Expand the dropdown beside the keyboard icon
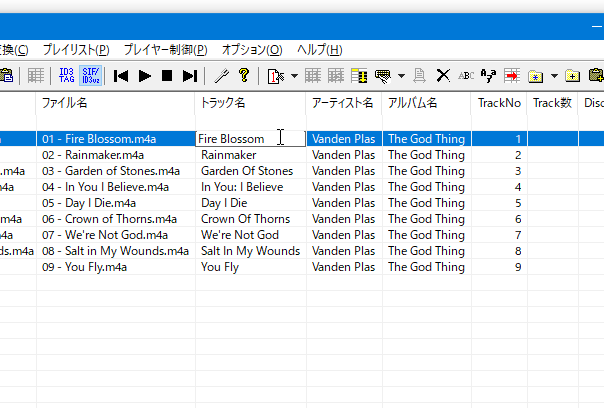The width and height of the screenshot is (604, 408). 401,76
